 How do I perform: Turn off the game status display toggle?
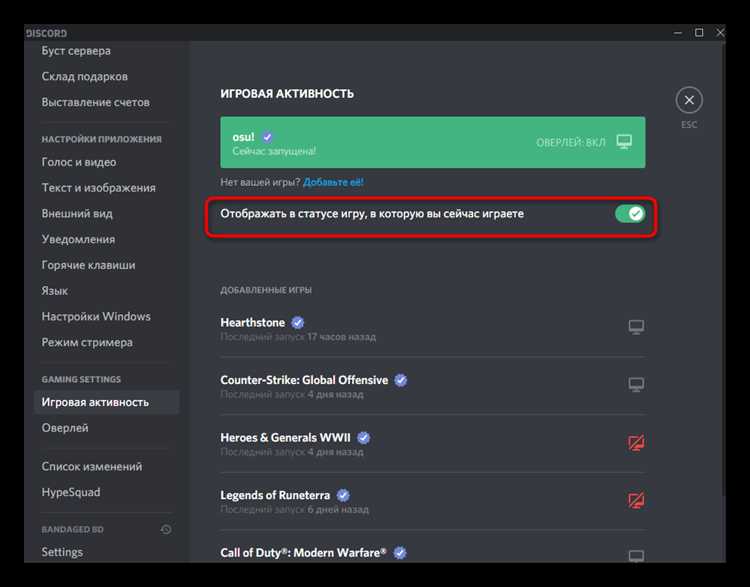pos(630,214)
